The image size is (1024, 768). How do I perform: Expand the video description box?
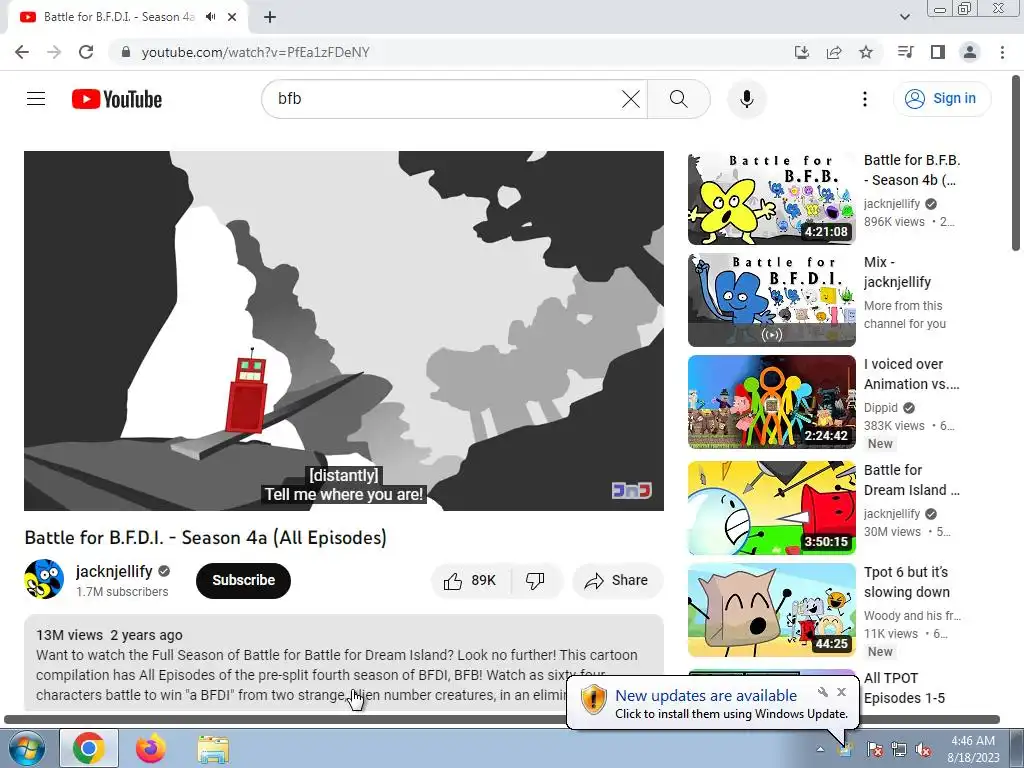click(x=344, y=663)
